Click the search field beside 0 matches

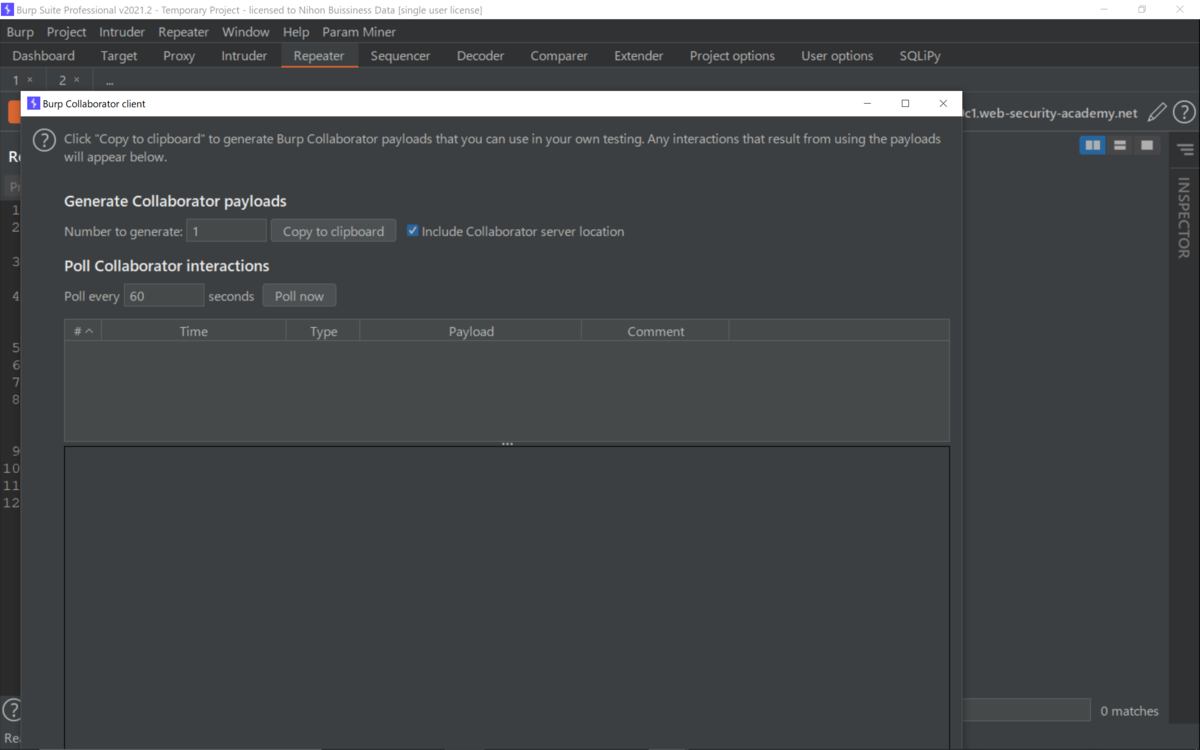1026,710
